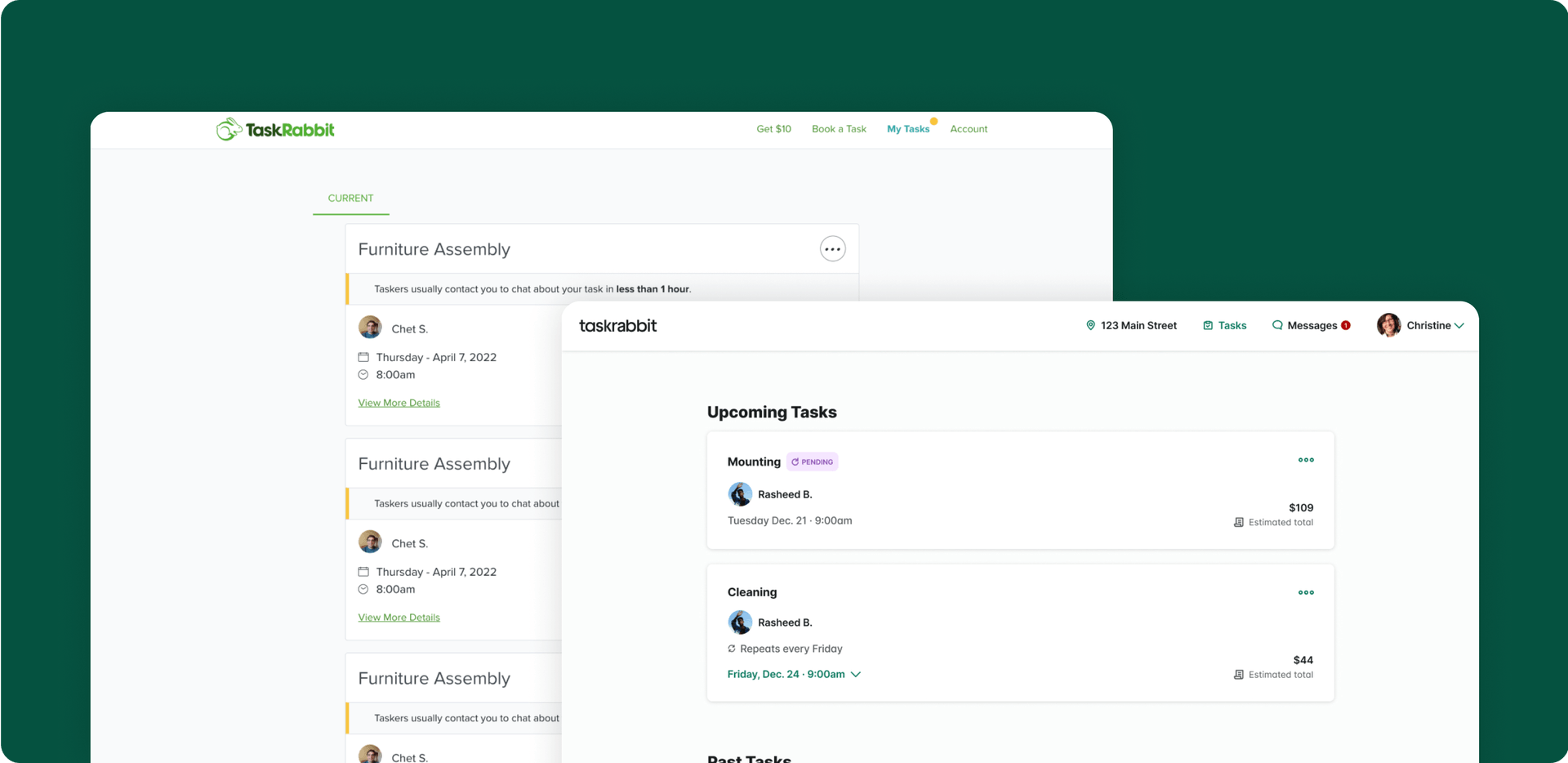This screenshot has width=1568, height=763.
Task: Open the Messages icon with notification badge
Action: [x=1277, y=325]
